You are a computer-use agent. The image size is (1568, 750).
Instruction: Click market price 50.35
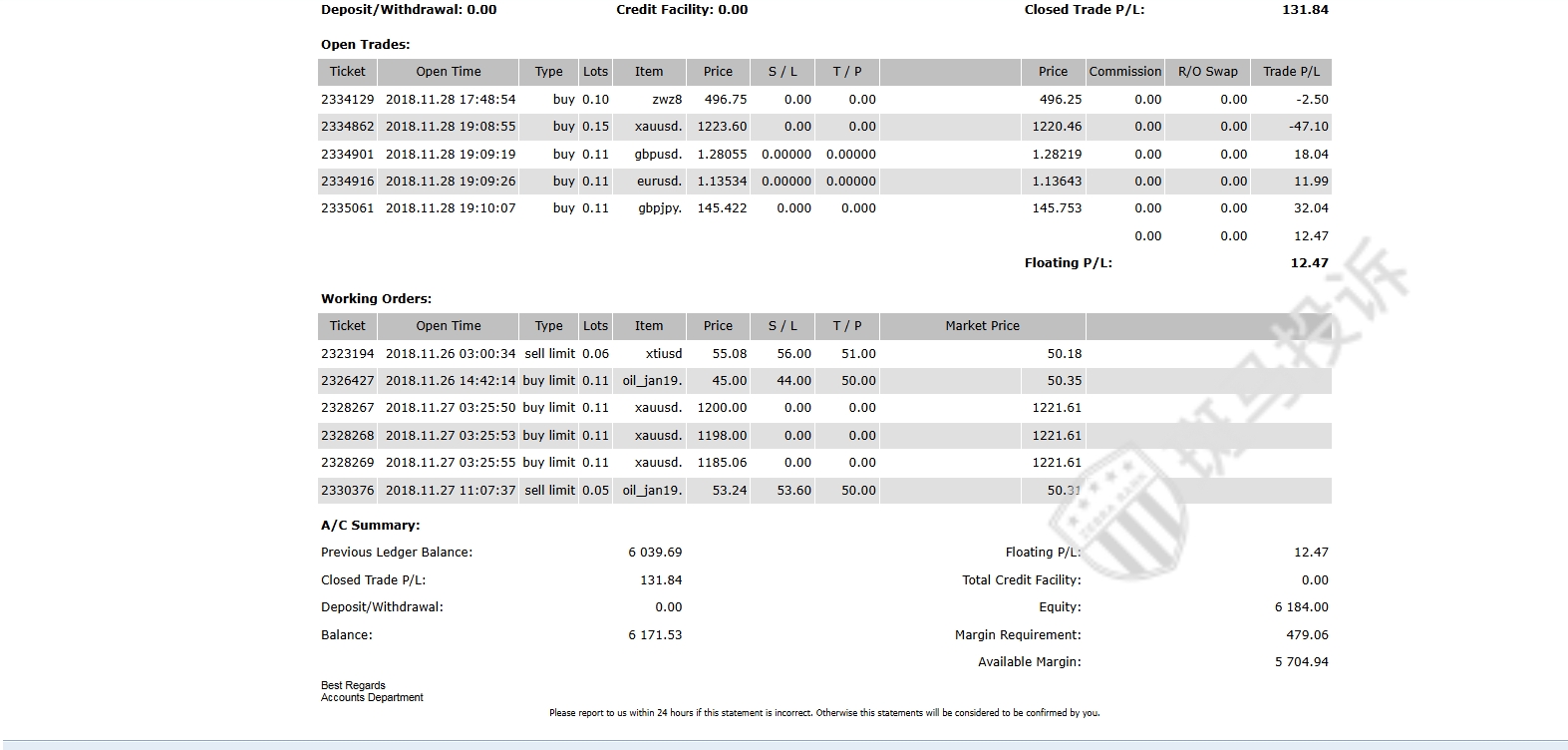[1065, 381]
